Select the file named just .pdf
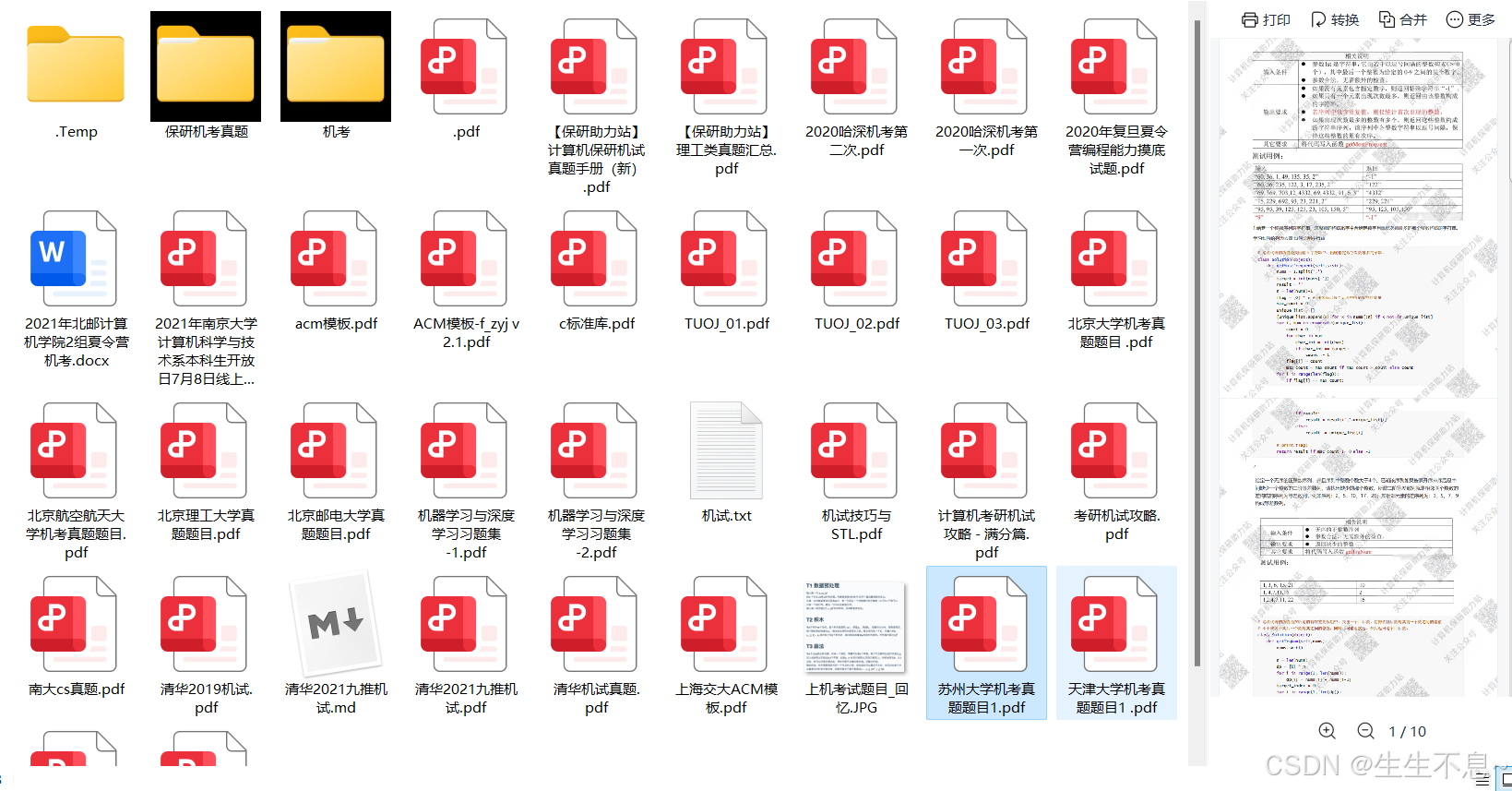The height and width of the screenshot is (791, 1512). [466, 66]
